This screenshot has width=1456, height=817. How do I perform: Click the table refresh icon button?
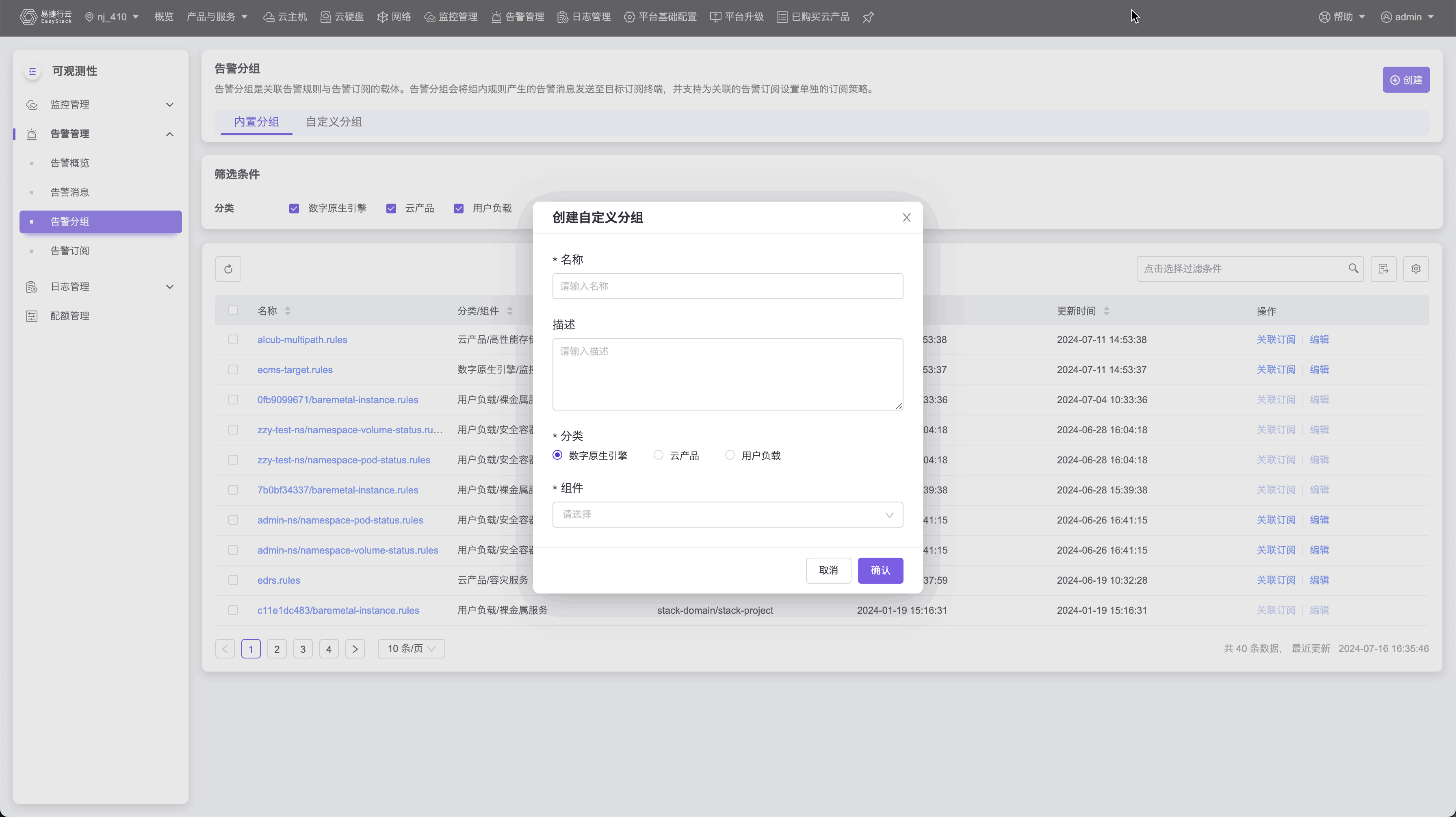[228, 269]
